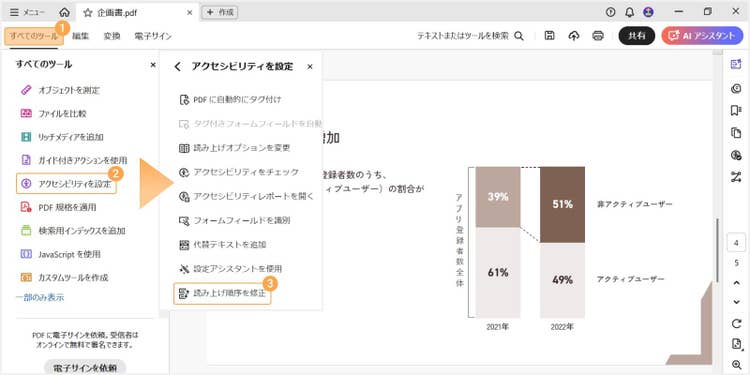
Task: Click the テキストまたはツールを検索 search field
Action: click(x=470, y=36)
